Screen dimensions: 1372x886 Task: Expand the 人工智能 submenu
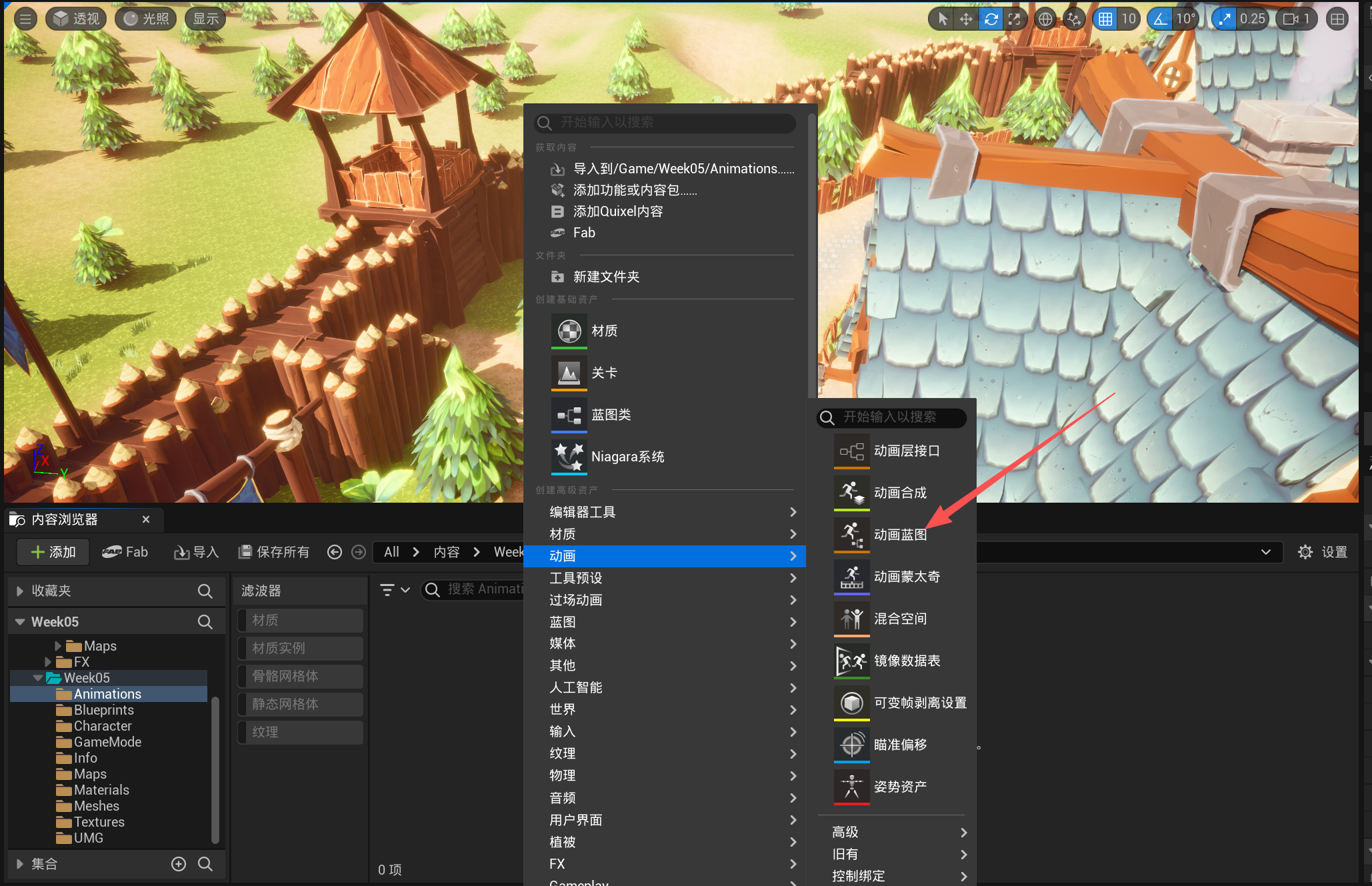[665, 687]
